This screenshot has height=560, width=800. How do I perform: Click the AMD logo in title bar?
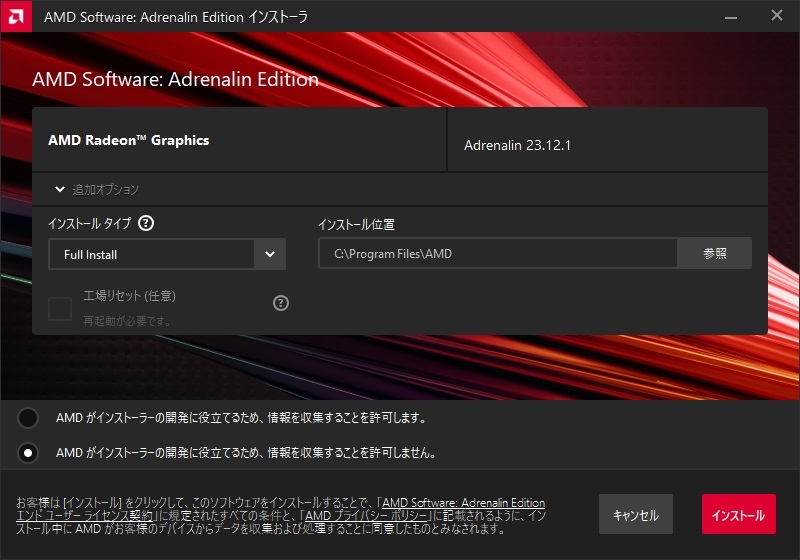16,16
